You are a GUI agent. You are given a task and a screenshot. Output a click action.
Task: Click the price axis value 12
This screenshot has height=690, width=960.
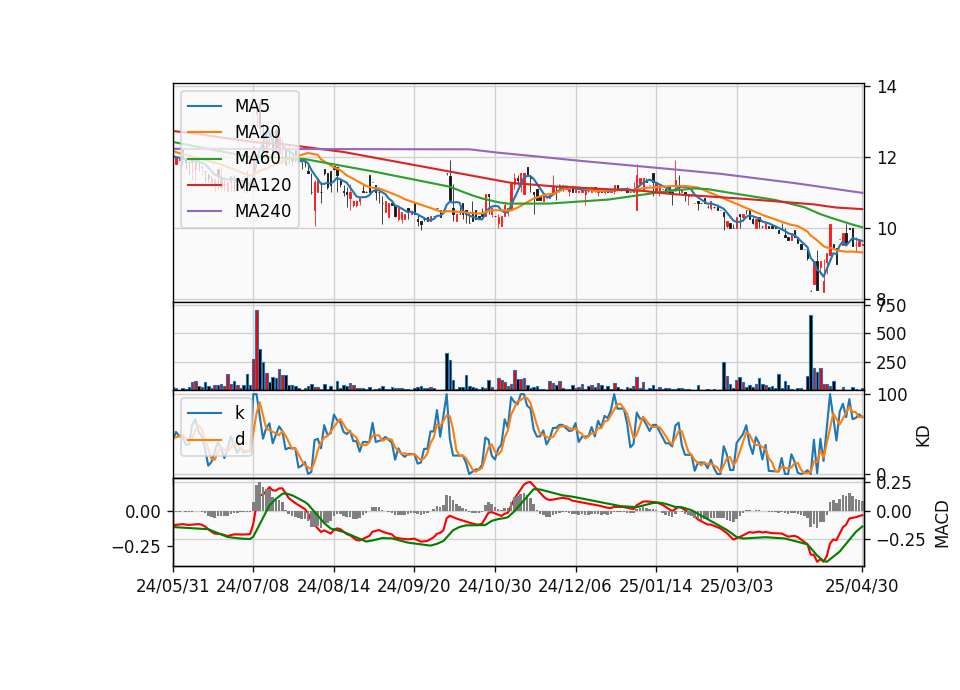point(887,158)
